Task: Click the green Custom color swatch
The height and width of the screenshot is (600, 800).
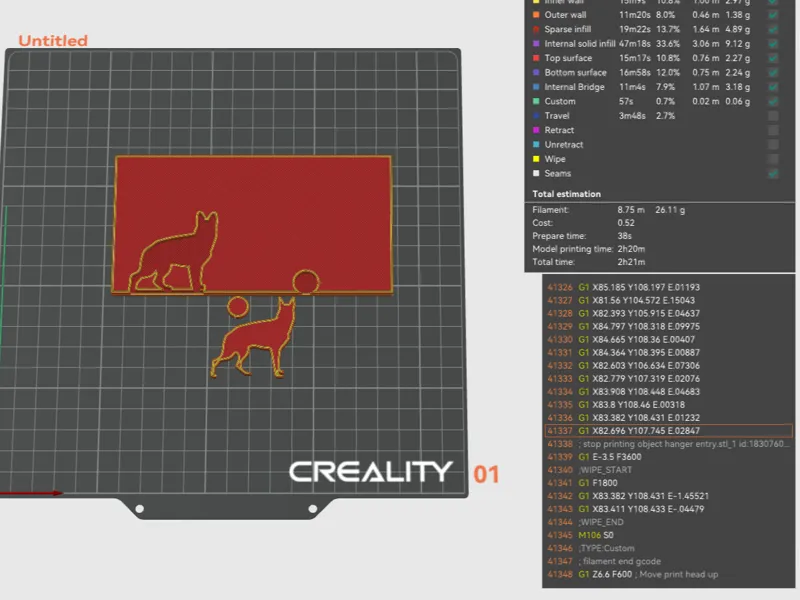Action: coord(536,102)
